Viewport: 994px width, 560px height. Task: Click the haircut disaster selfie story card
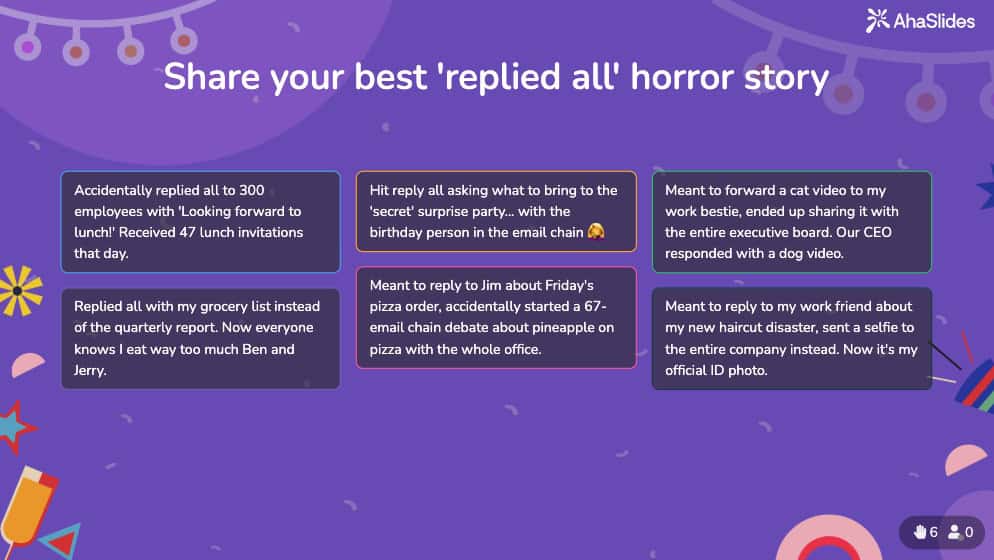pyautogui.click(x=792, y=339)
